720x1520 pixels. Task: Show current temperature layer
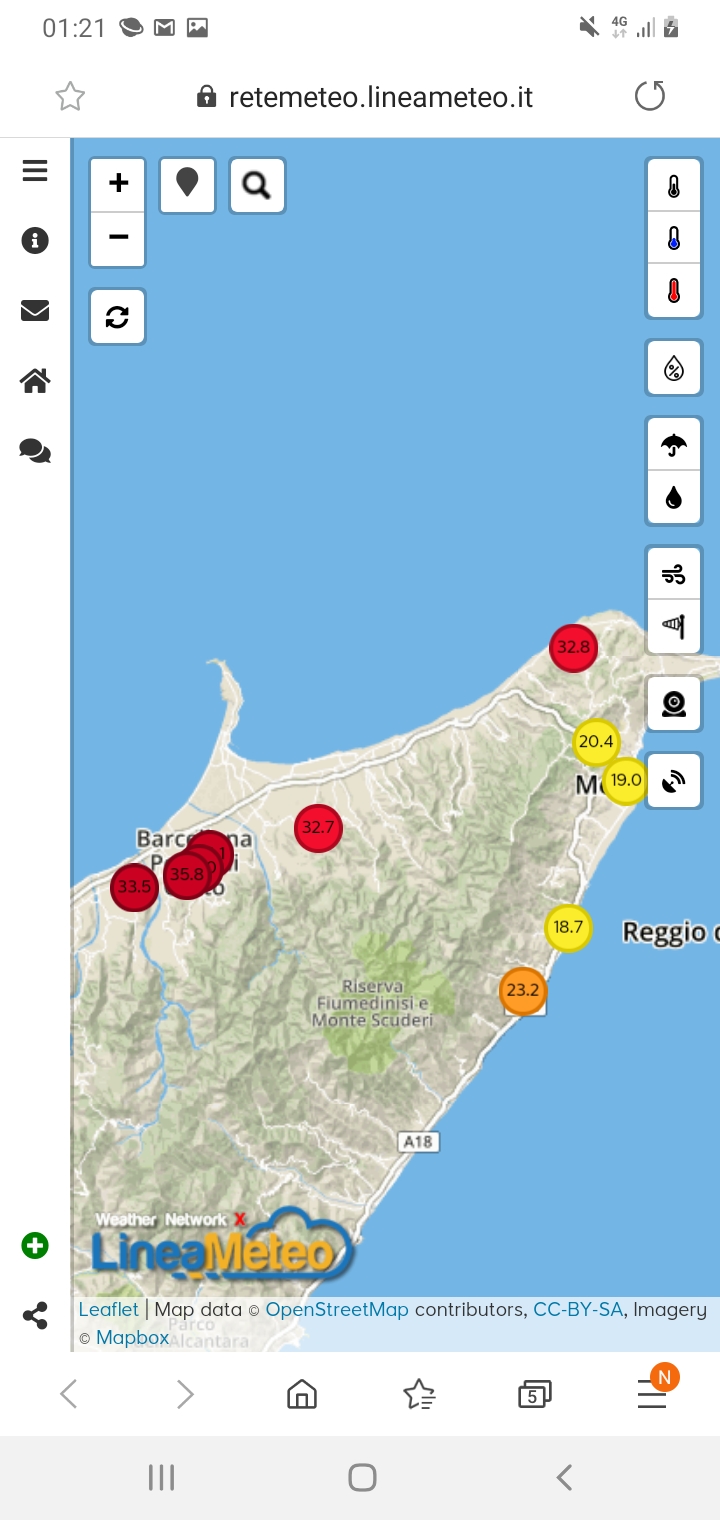674,186
